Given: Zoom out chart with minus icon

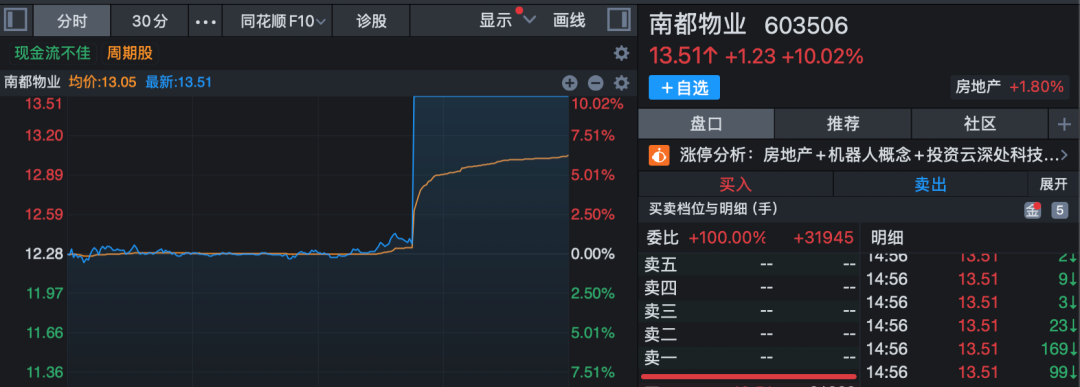Looking at the screenshot, I should pyautogui.click(x=595, y=83).
